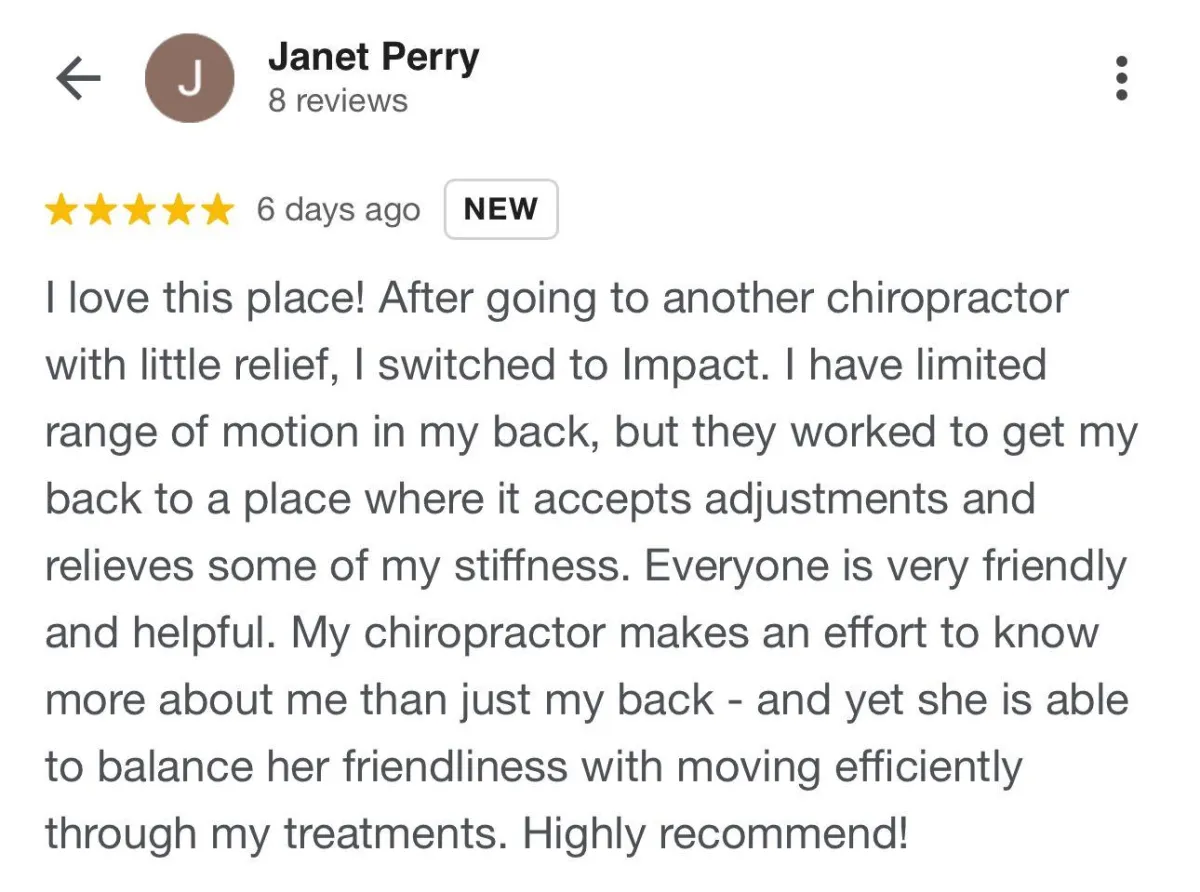Image resolution: width=1200 pixels, height=892 pixels.
Task: Click the line starting "more about me"
Action: [x=586, y=700]
